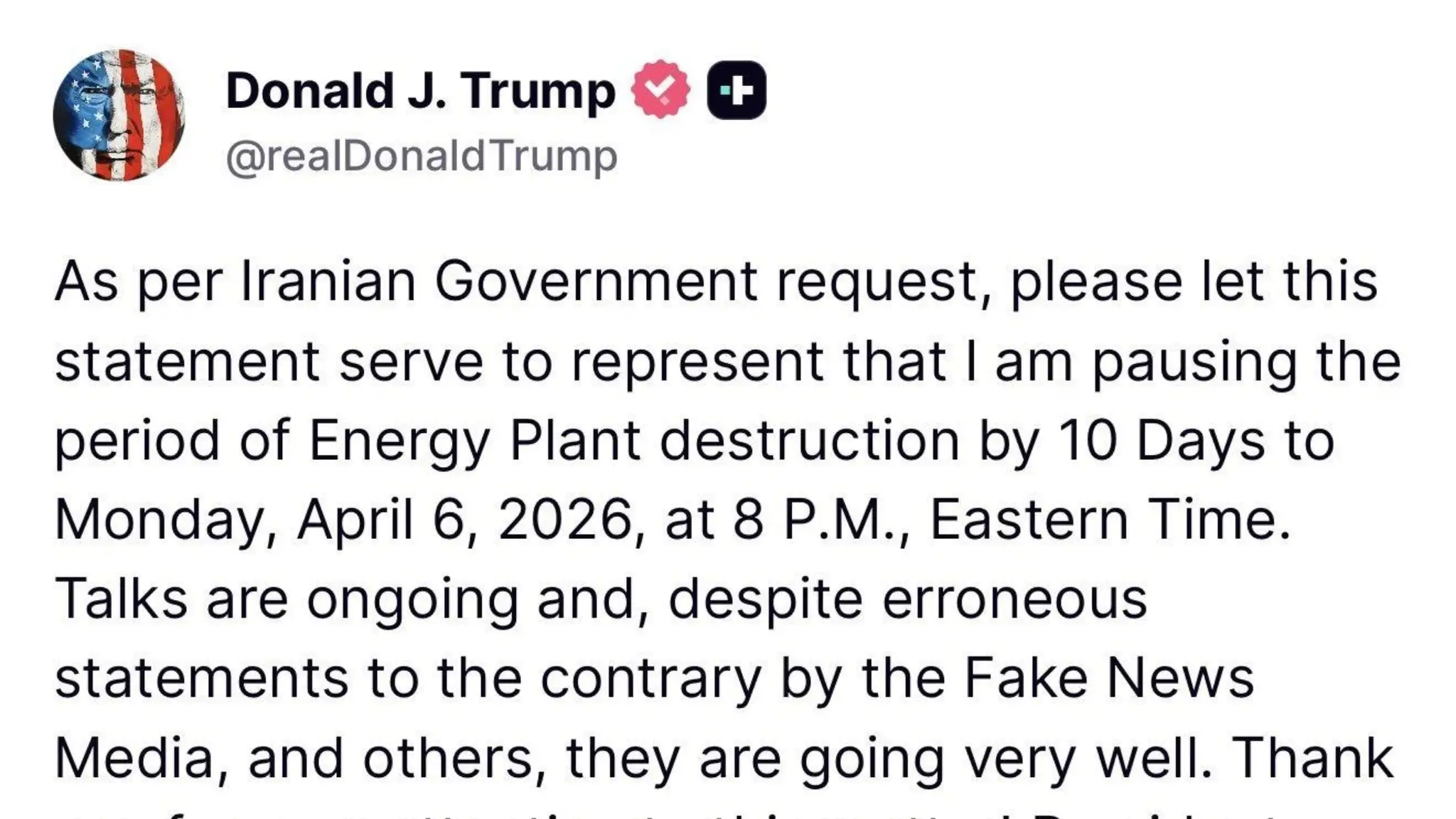Click the red verified checkmark badge
The image size is (1456, 819).
(x=661, y=90)
